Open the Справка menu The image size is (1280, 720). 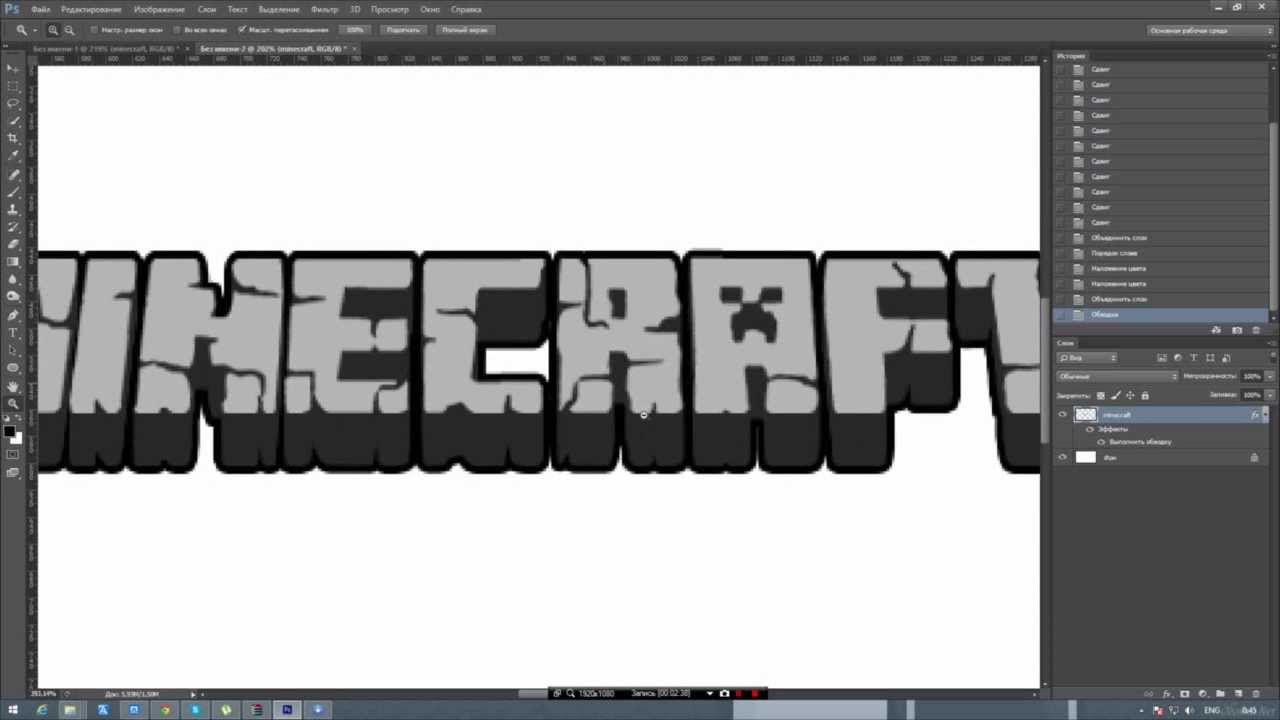466,9
